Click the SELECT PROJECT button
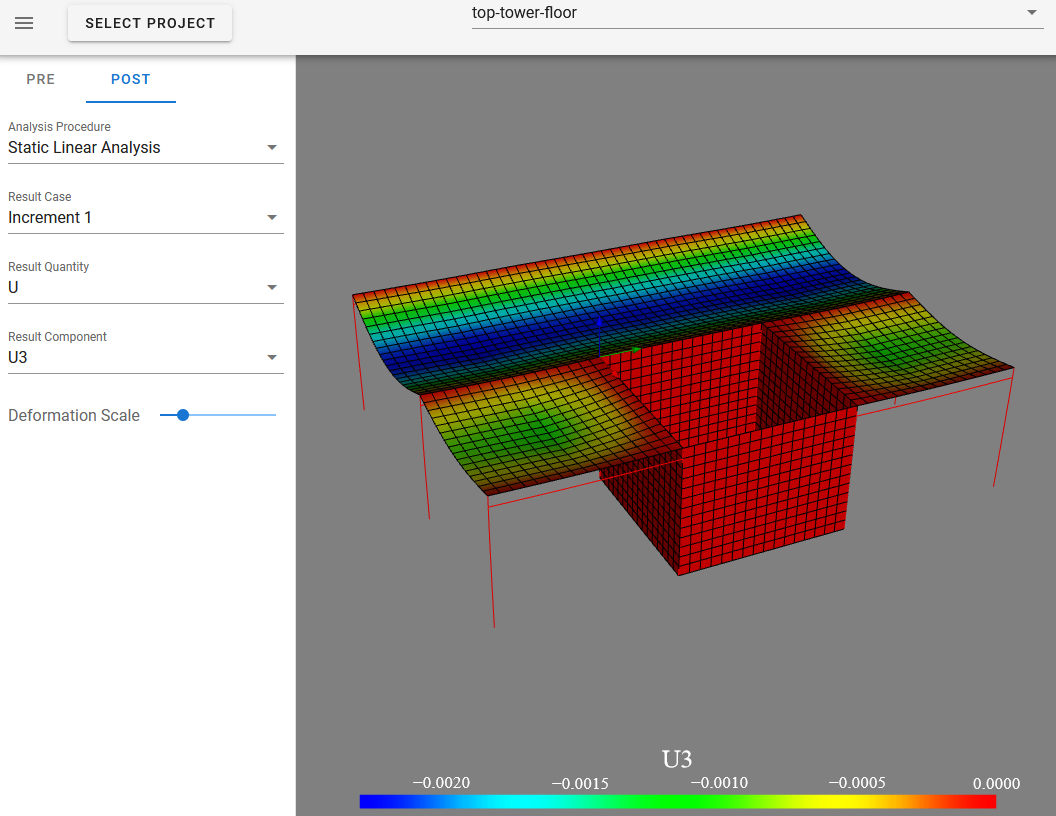The width and height of the screenshot is (1056, 816). point(150,23)
